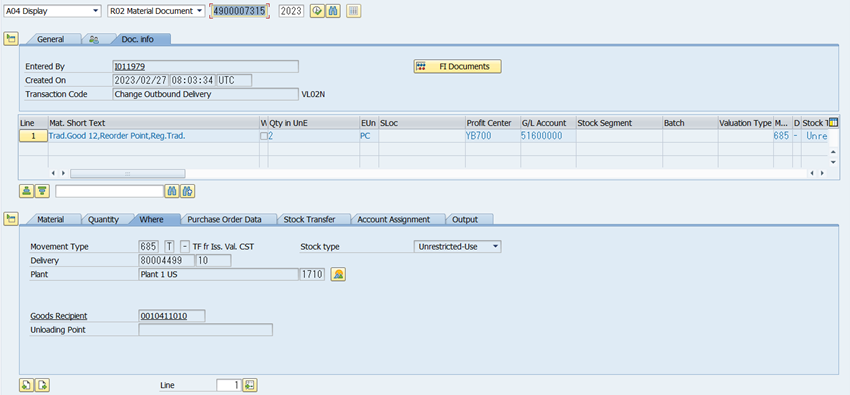The height and width of the screenshot is (395, 850).
Task: Click the document year field 2023
Action: (291, 11)
